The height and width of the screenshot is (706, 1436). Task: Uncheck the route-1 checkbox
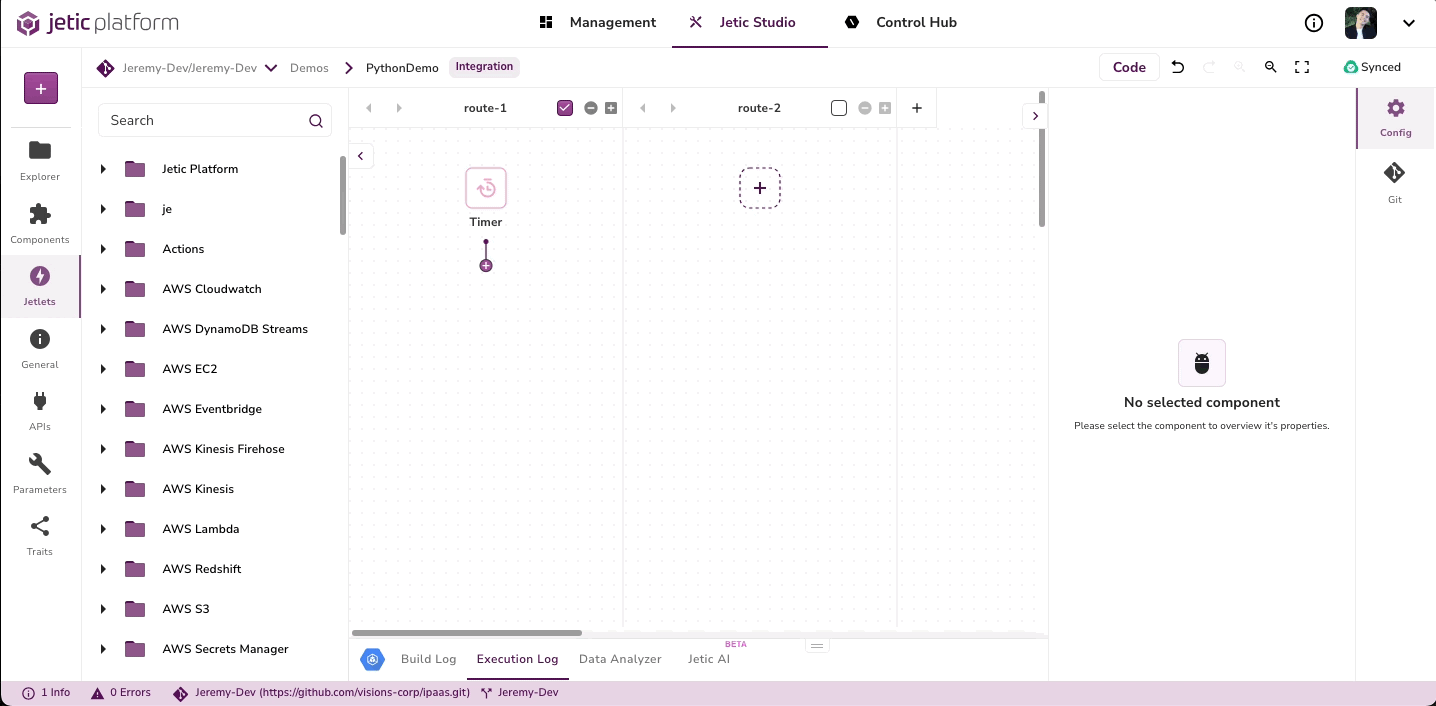tap(565, 108)
